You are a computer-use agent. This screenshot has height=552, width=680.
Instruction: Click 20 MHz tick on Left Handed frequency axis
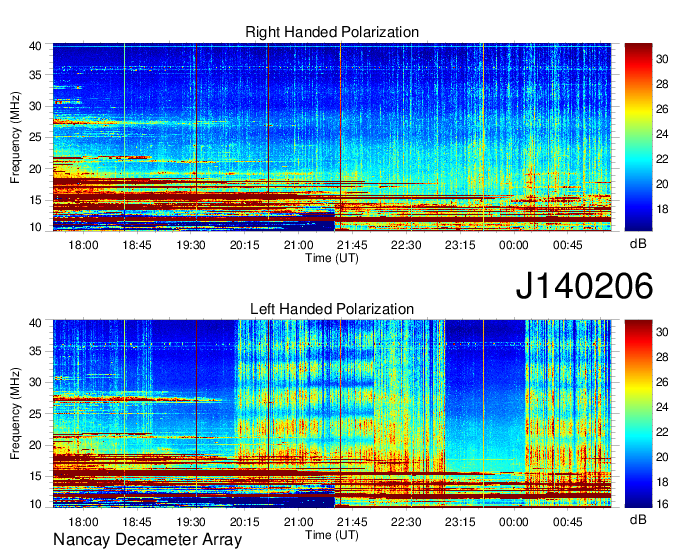click(35, 445)
